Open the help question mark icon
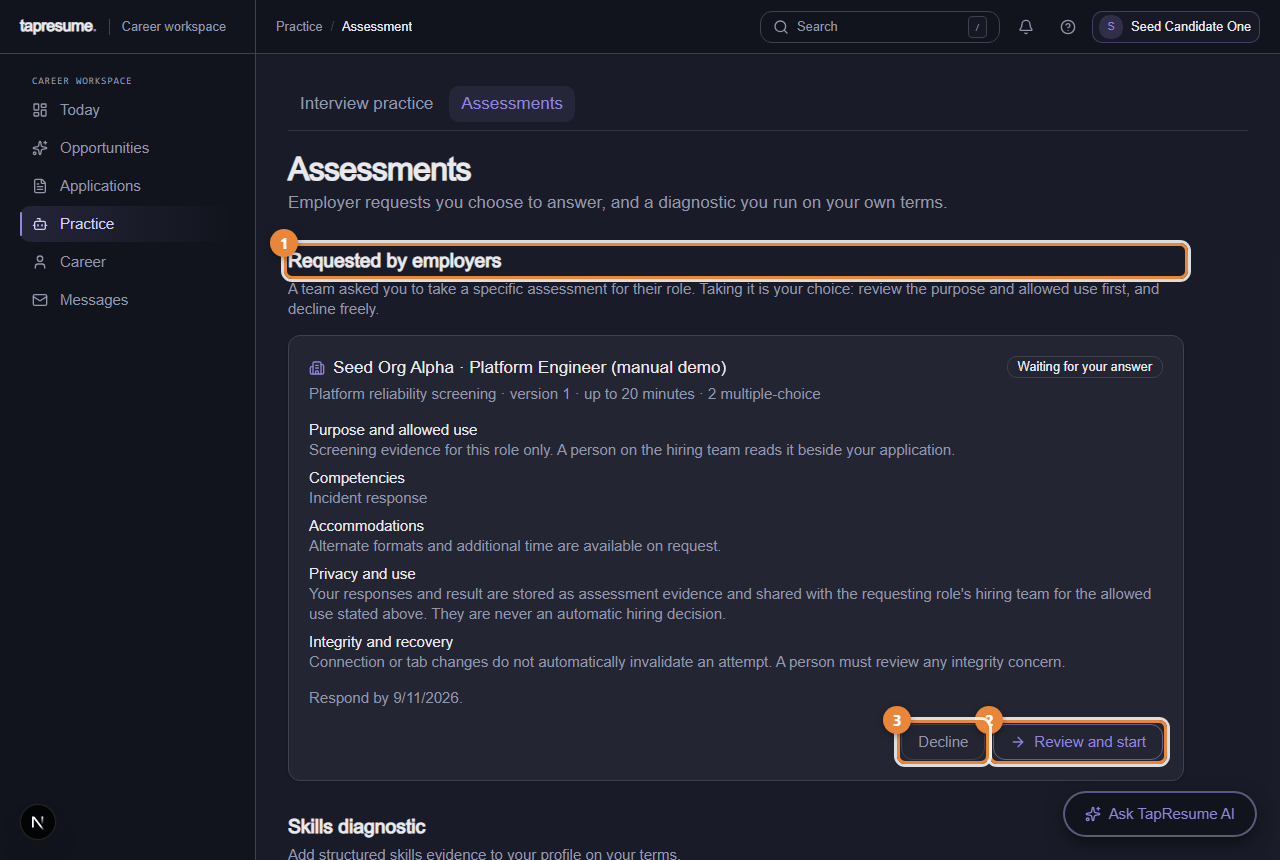This screenshot has height=860, width=1280. coord(1068,27)
